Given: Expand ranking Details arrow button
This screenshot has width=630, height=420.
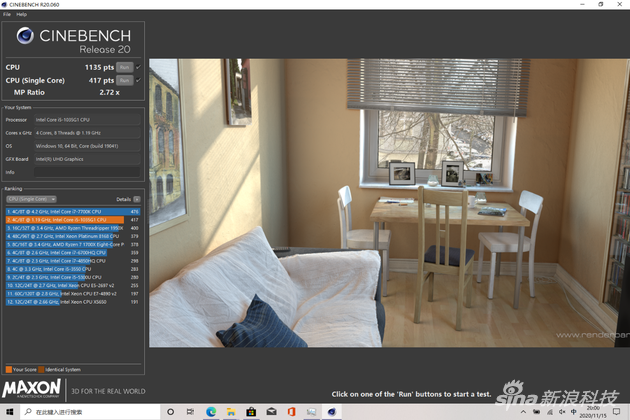Looking at the screenshot, I should pyautogui.click(x=137, y=199).
